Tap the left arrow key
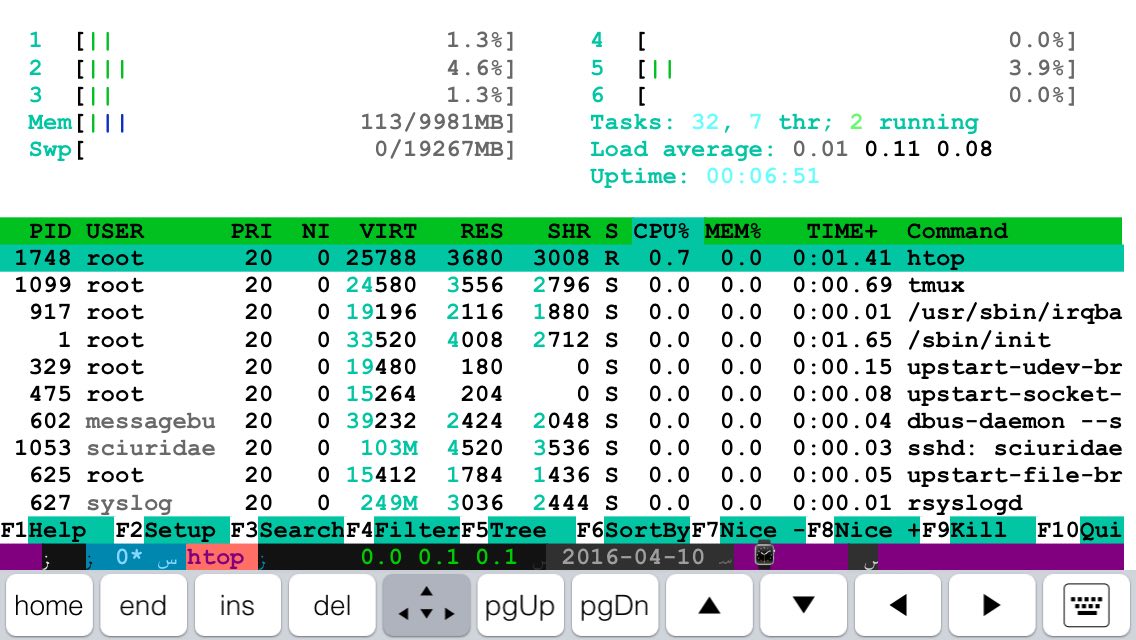This screenshot has height=640, width=1136. click(898, 605)
